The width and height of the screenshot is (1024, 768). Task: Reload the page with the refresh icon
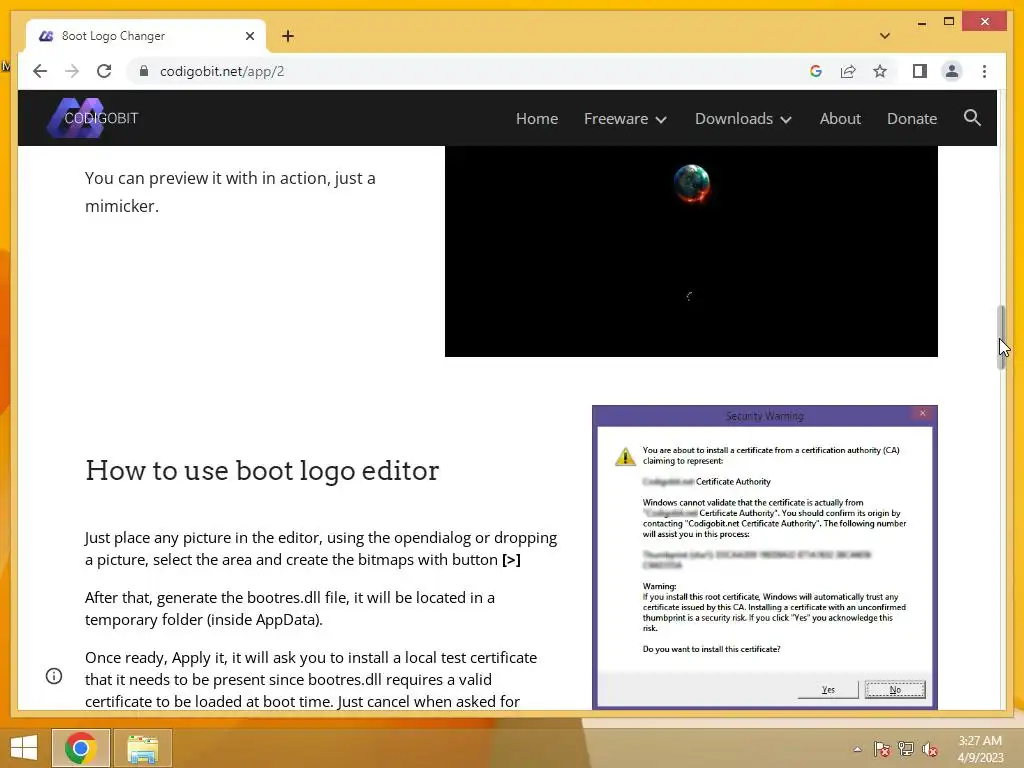pyautogui.click(x=104, y=71)
